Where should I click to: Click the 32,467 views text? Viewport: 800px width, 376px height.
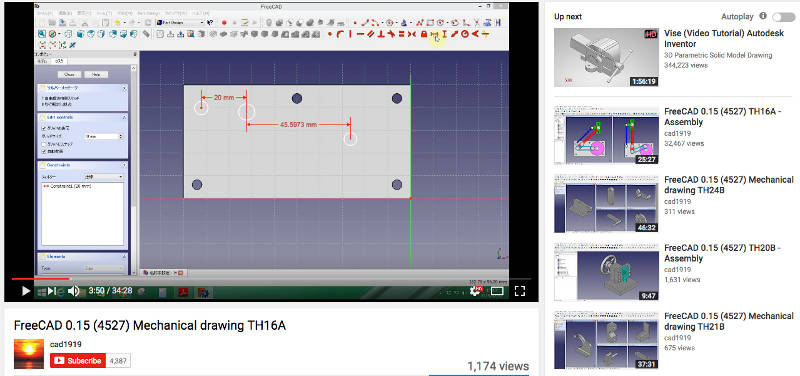(x=684, y=143)
